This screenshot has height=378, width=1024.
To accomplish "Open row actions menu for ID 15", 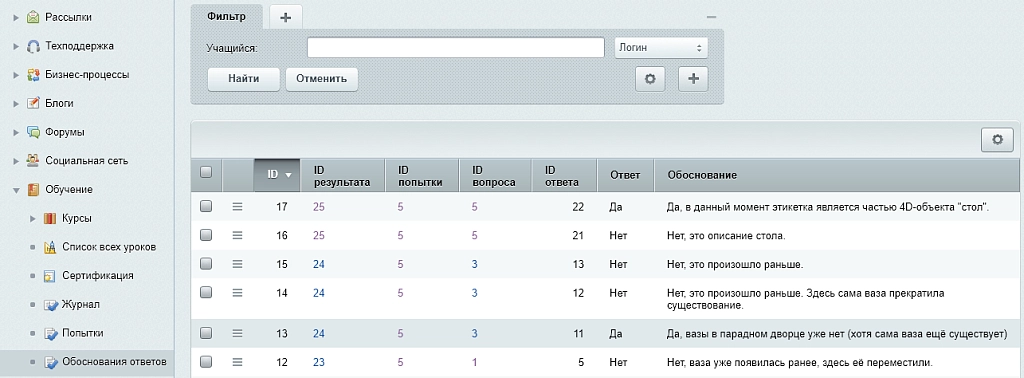I will coord(238,264).
